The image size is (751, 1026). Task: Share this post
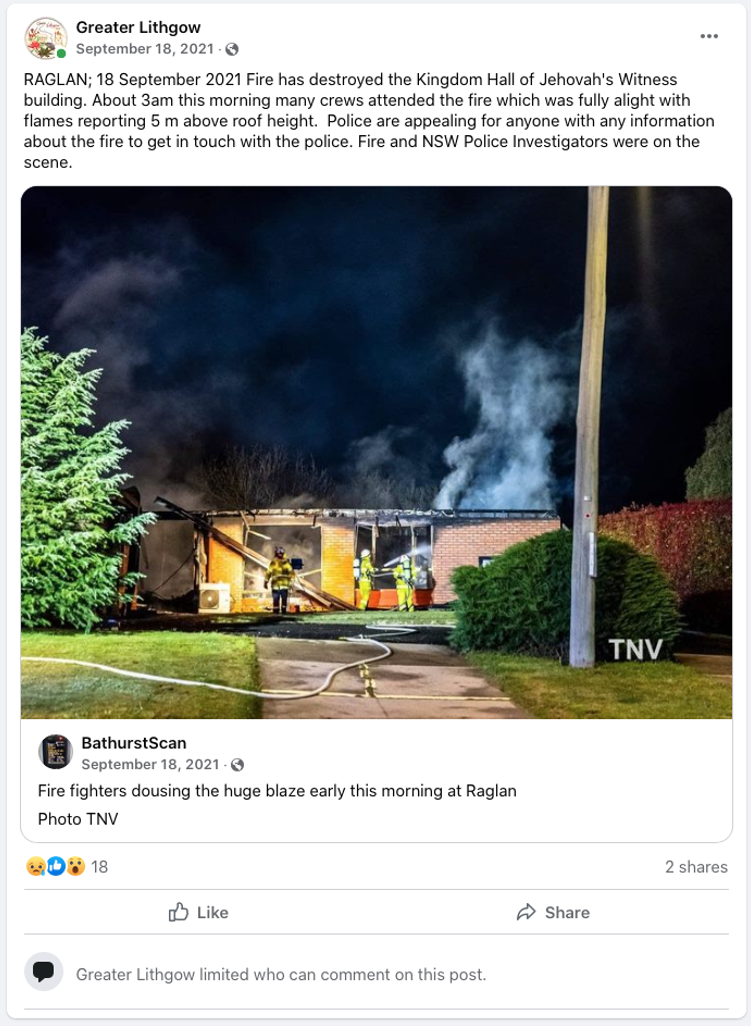[x=553, y=912]
